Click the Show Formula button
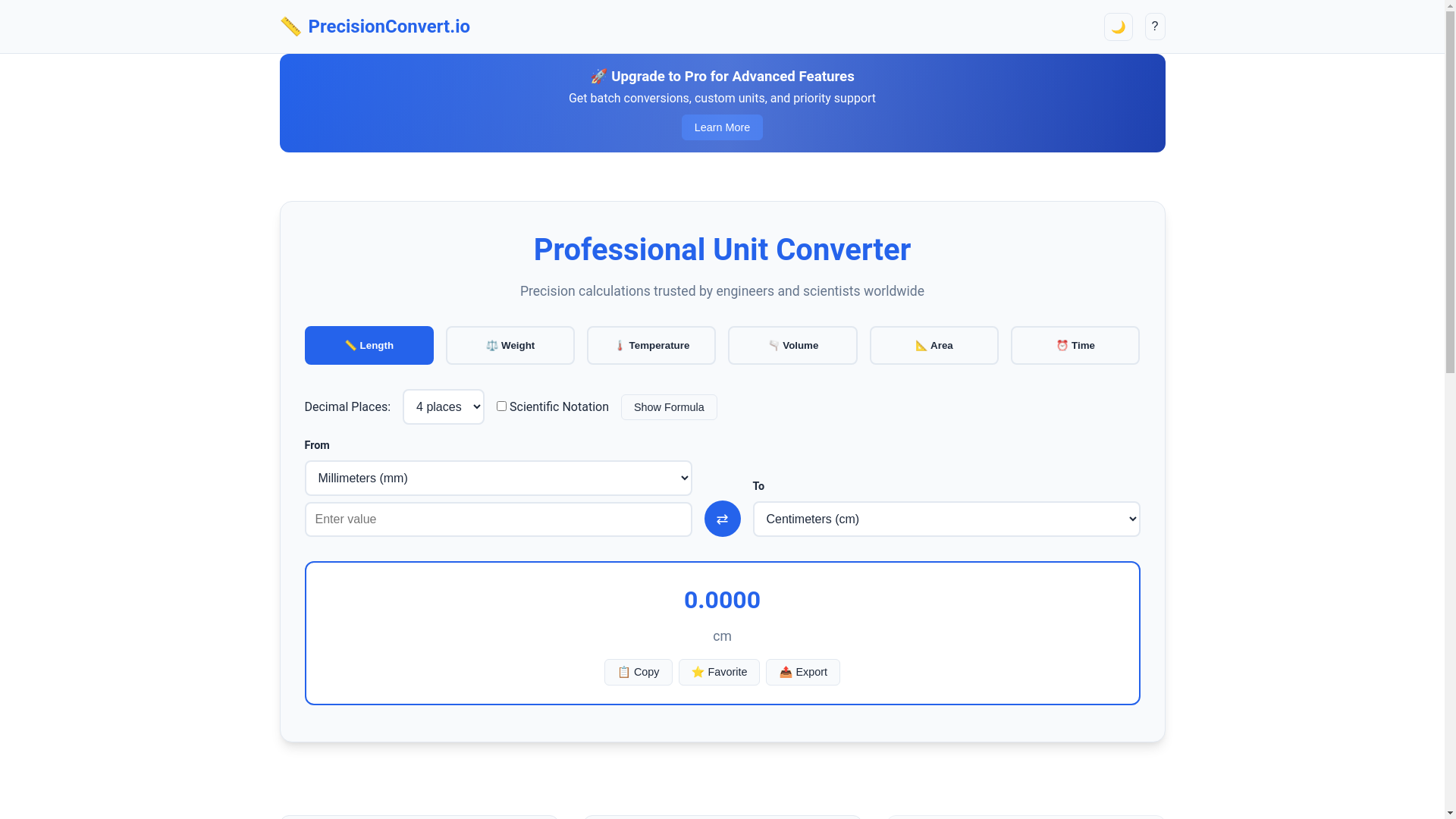This screenshot has height=819, width=1456. [669, 407]
